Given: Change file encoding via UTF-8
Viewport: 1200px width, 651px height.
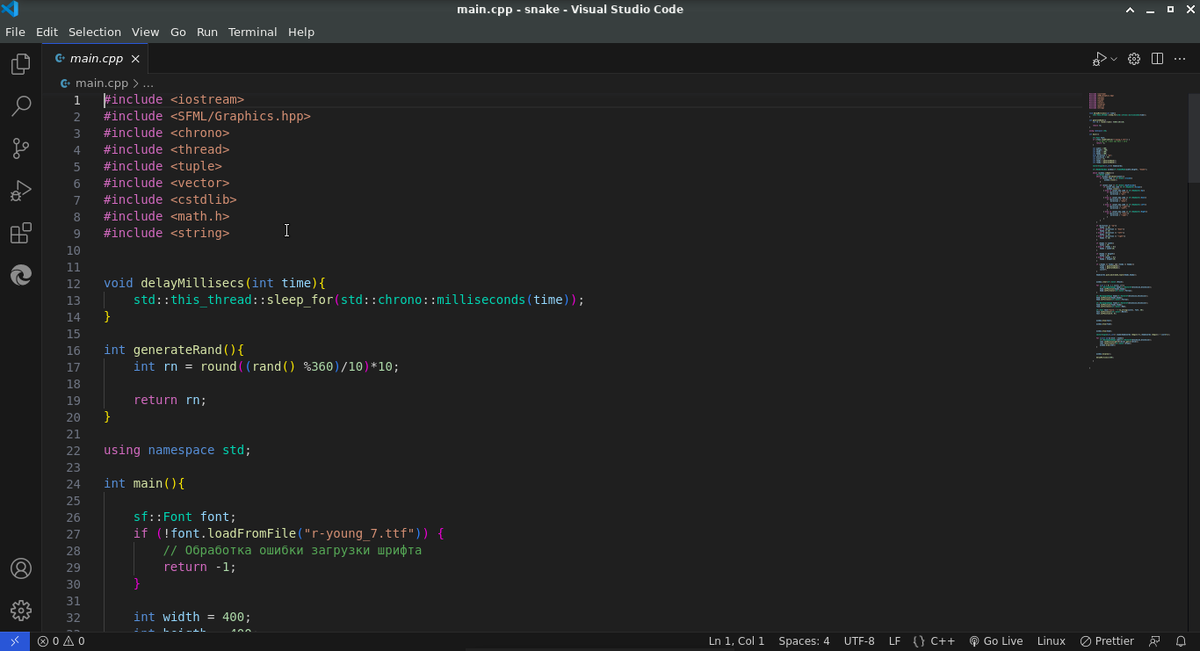Looking at the screenshot, I should (859, 641).
